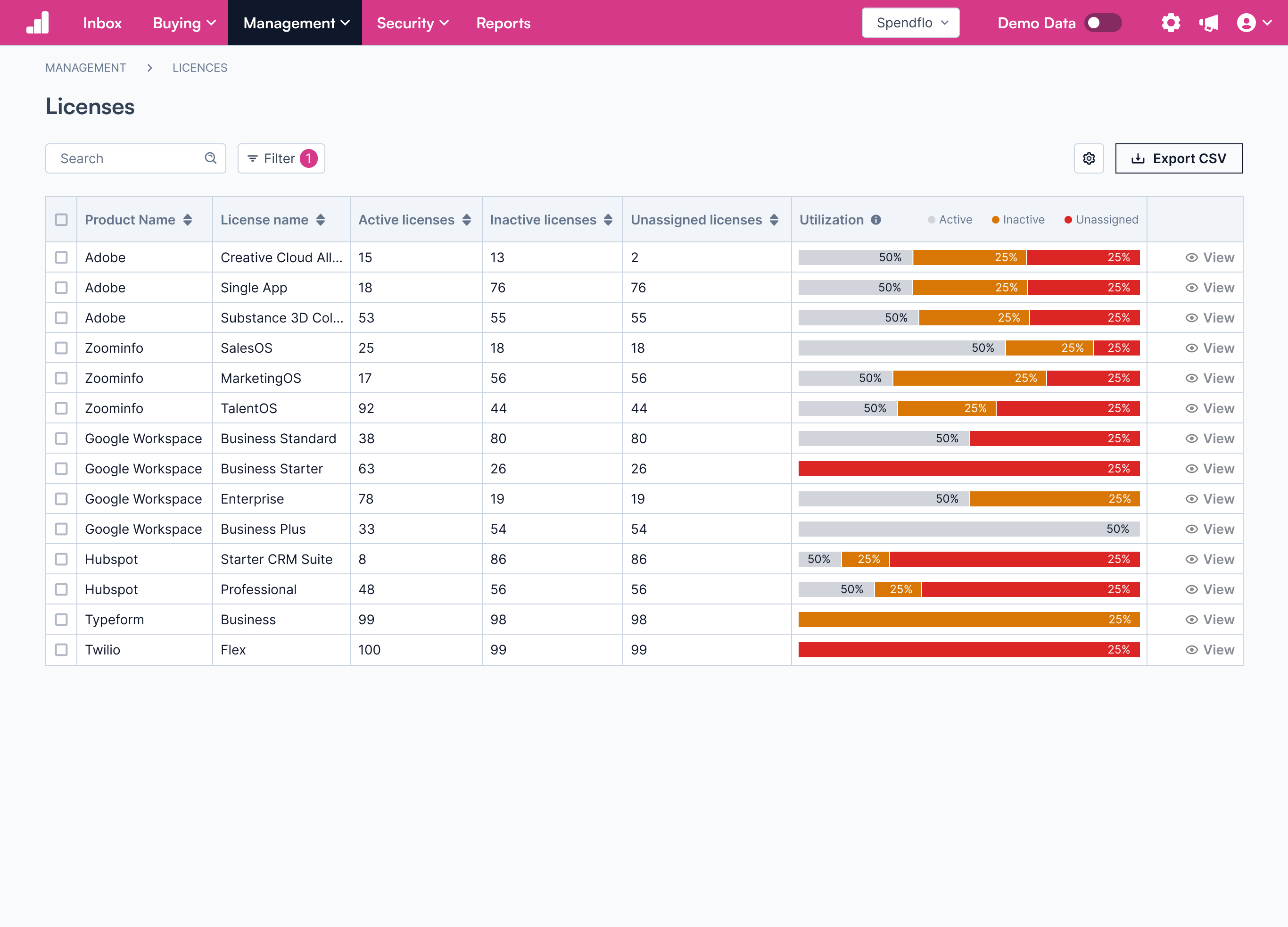Click the 'Licenses' page heading

click(x=90, y=107)
